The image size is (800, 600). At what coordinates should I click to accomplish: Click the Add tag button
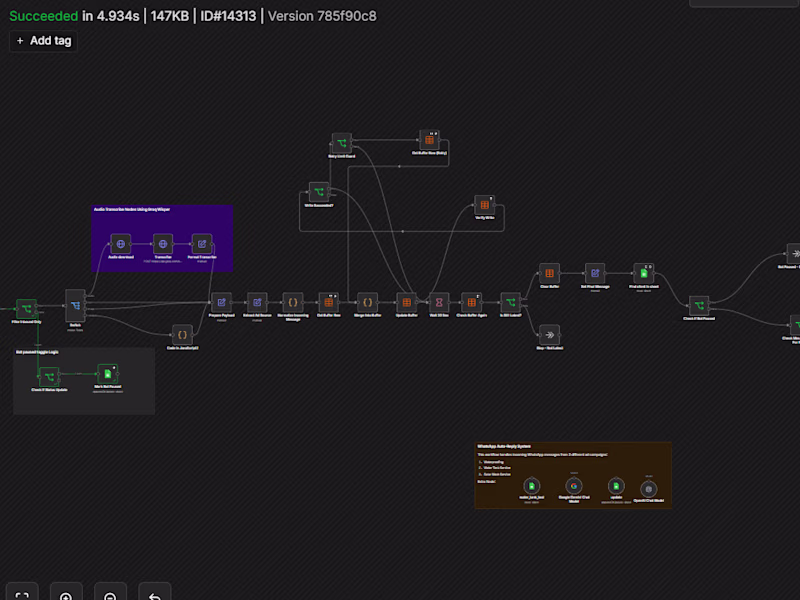click(43, 41)
